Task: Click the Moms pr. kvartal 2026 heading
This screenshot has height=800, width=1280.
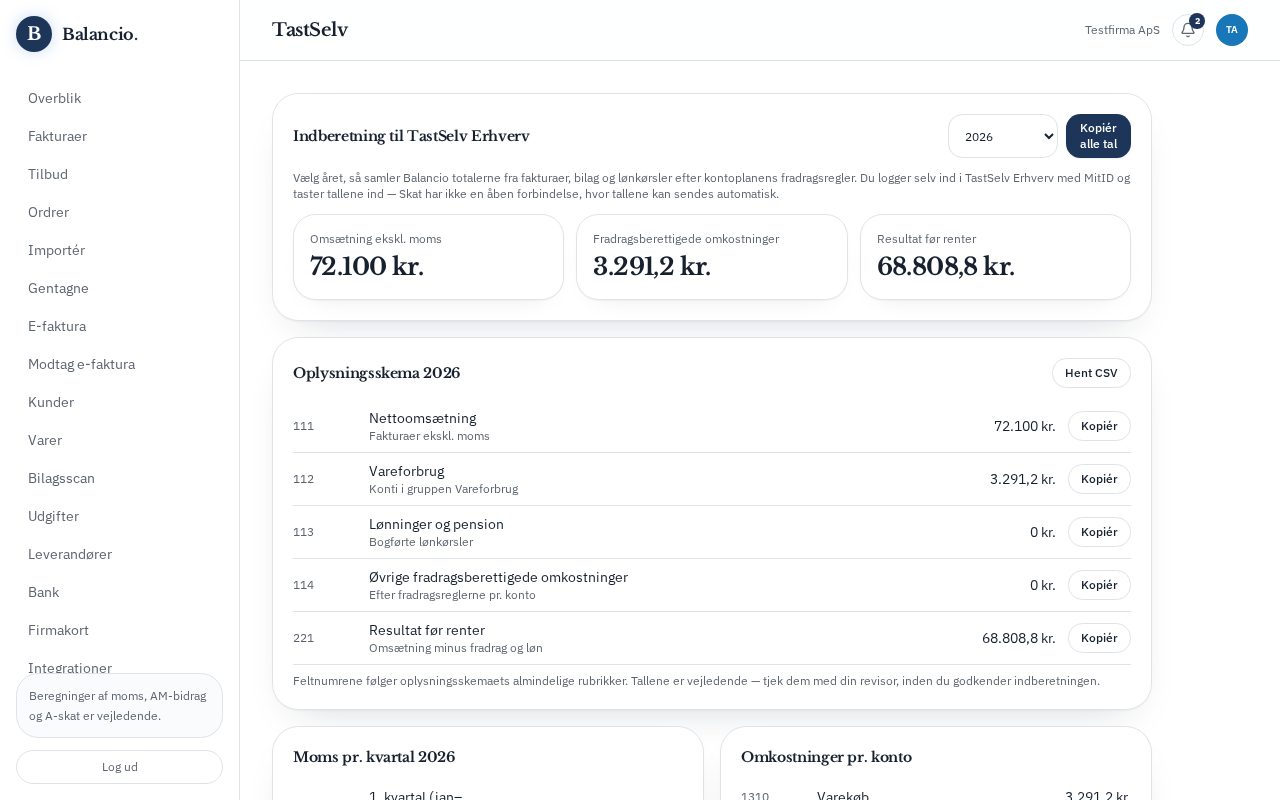Action: (x=374, y=757)
